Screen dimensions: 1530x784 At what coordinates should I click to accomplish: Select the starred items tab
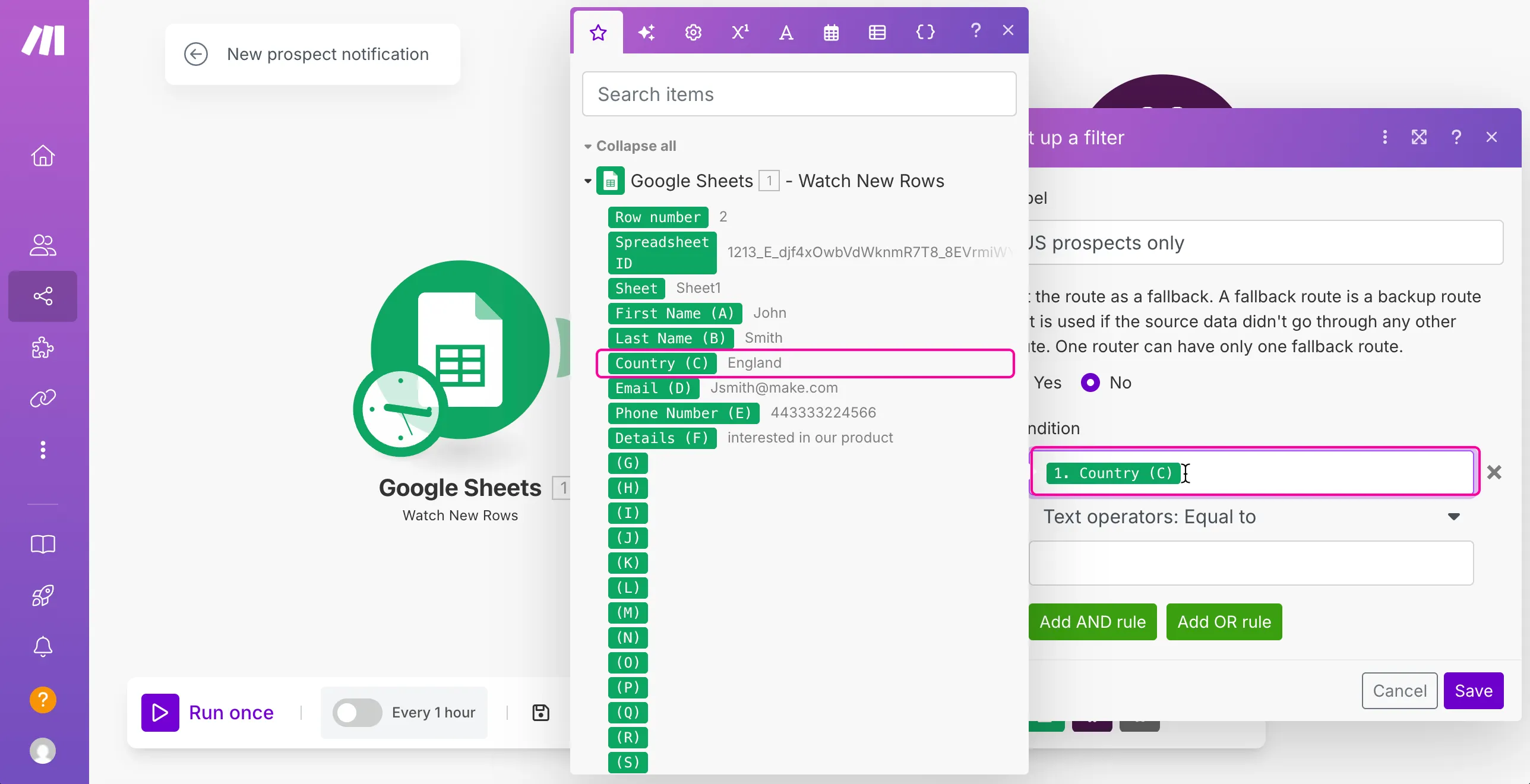[598, 32]
